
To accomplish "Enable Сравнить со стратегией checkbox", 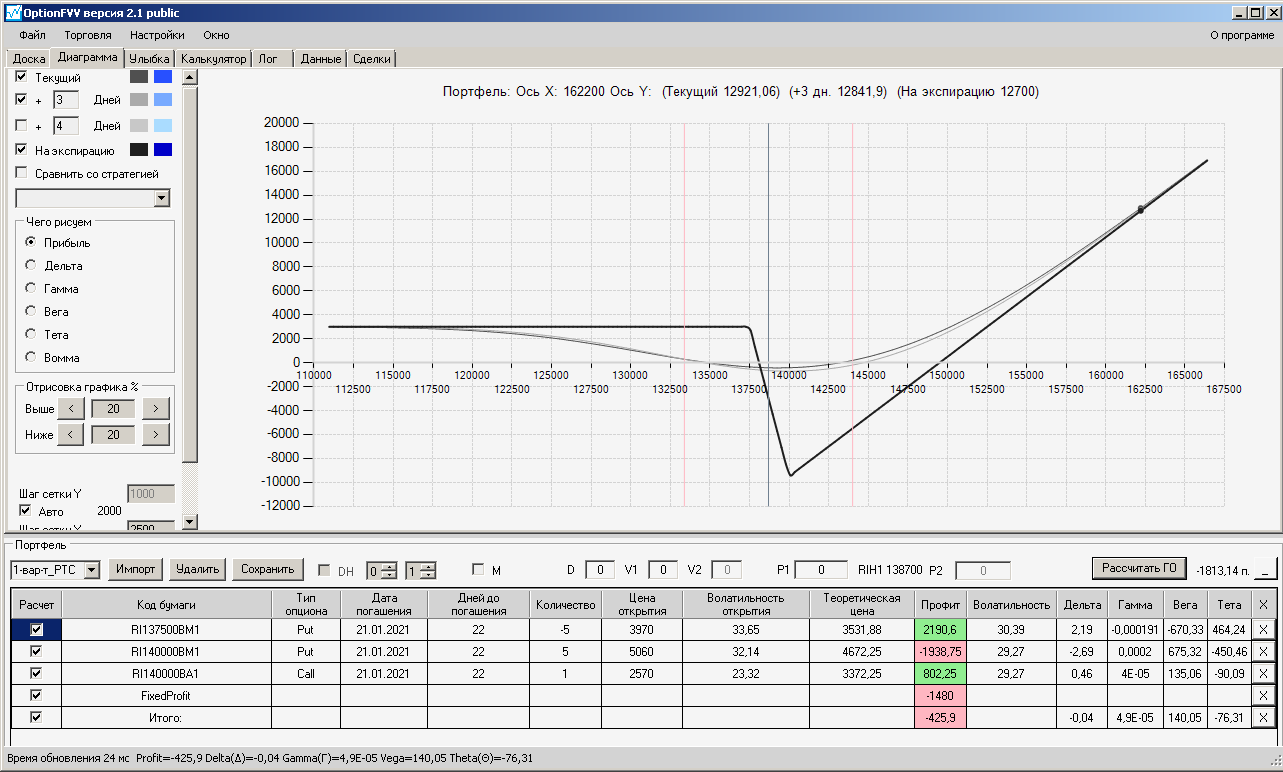I will coord(21,174).
